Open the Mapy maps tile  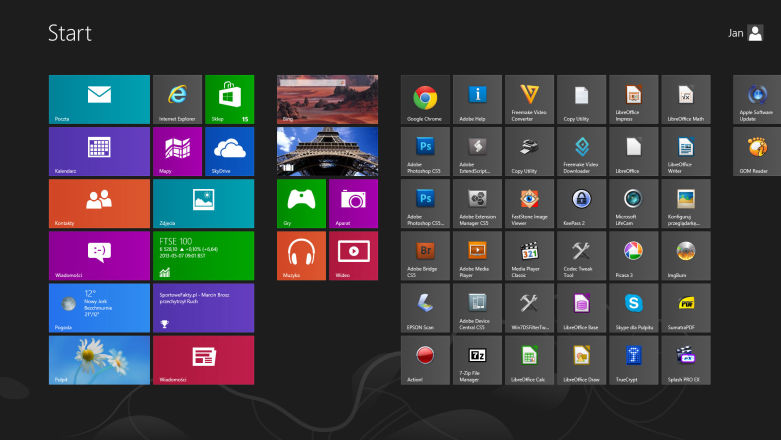pos(177,151)
